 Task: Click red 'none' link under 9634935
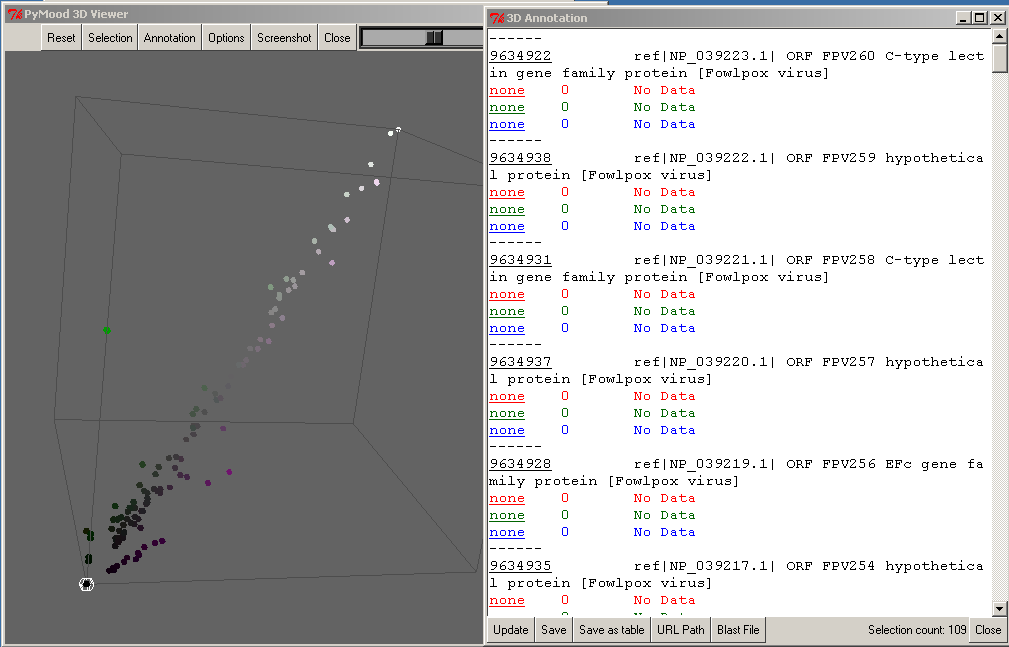point(507,600)
